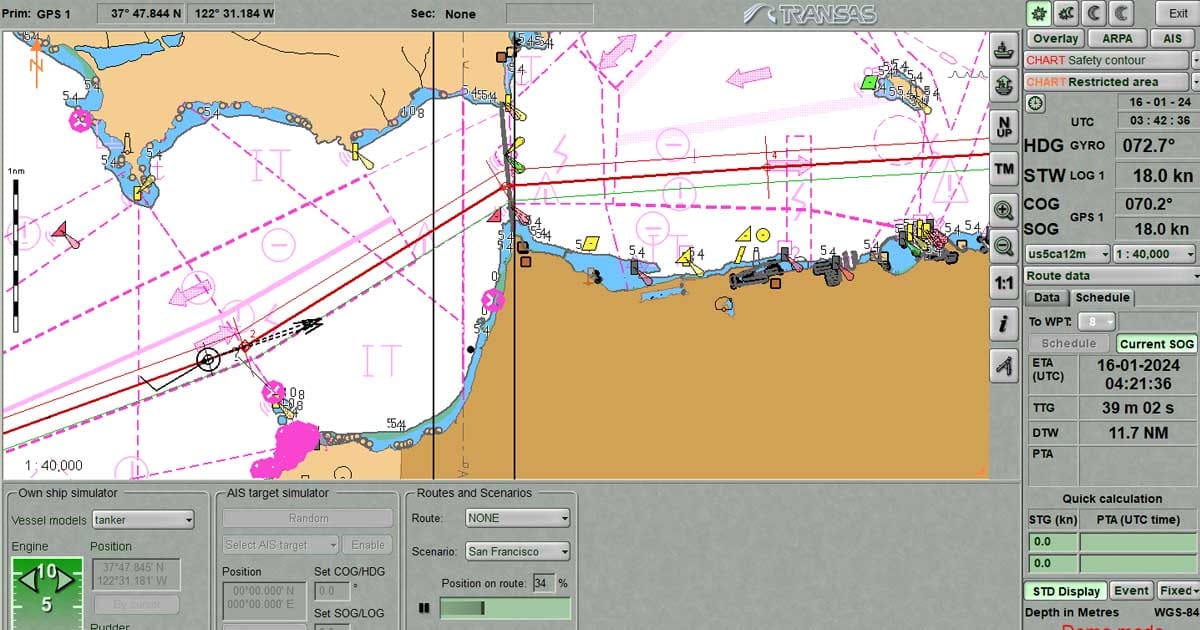Open the Restricted area alarm dropdown
The width and height of the screenshot is (1200, 630).
point(1195,82)
